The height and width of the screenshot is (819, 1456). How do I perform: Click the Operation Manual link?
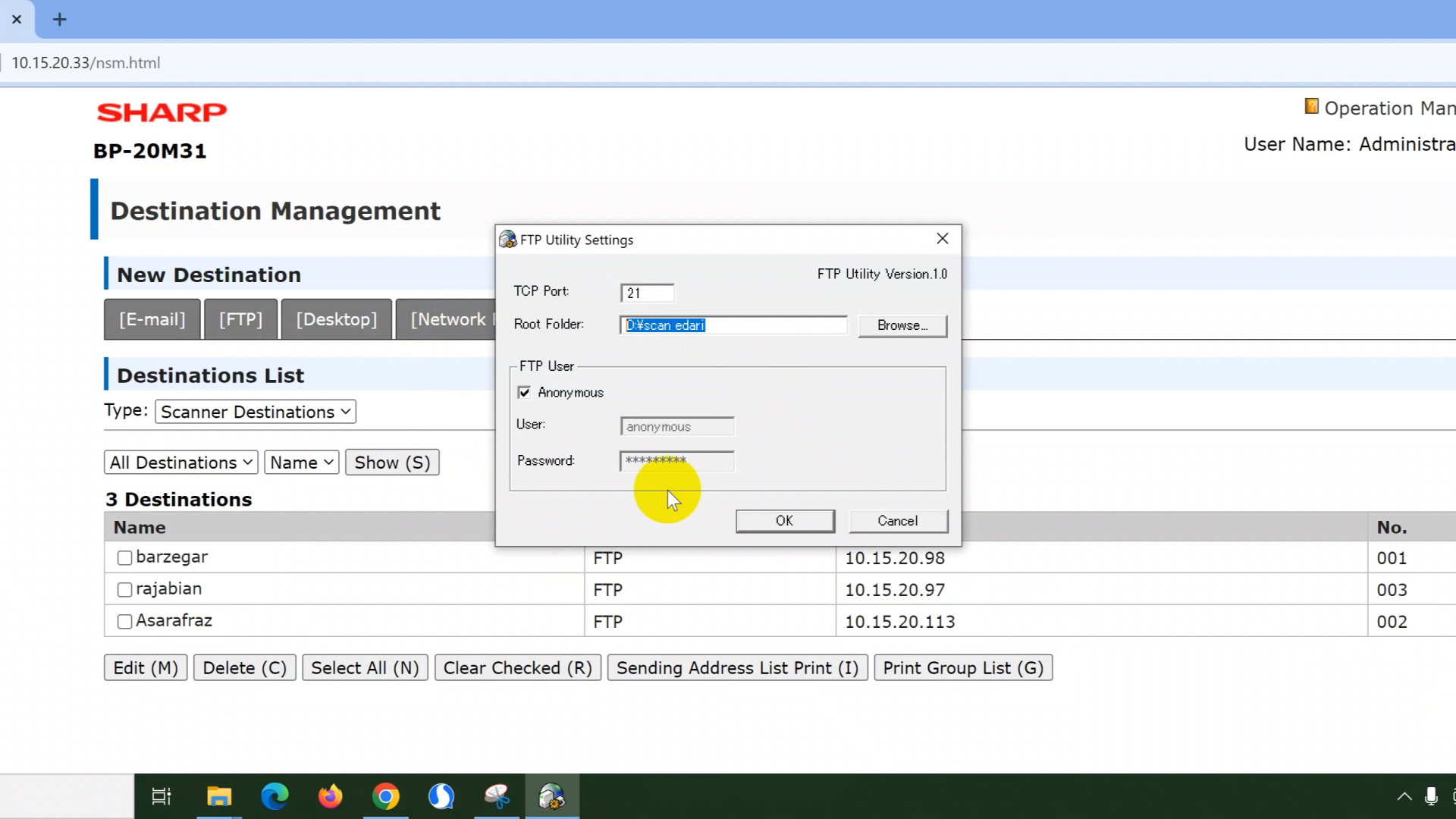[x=1389, y=108]
